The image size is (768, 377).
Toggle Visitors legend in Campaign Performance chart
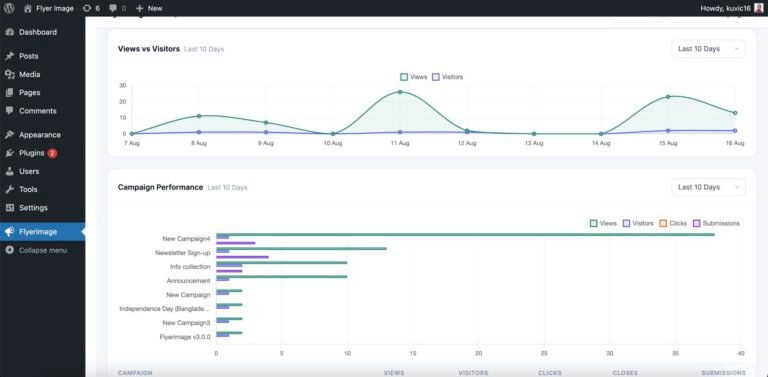(638, 223)
